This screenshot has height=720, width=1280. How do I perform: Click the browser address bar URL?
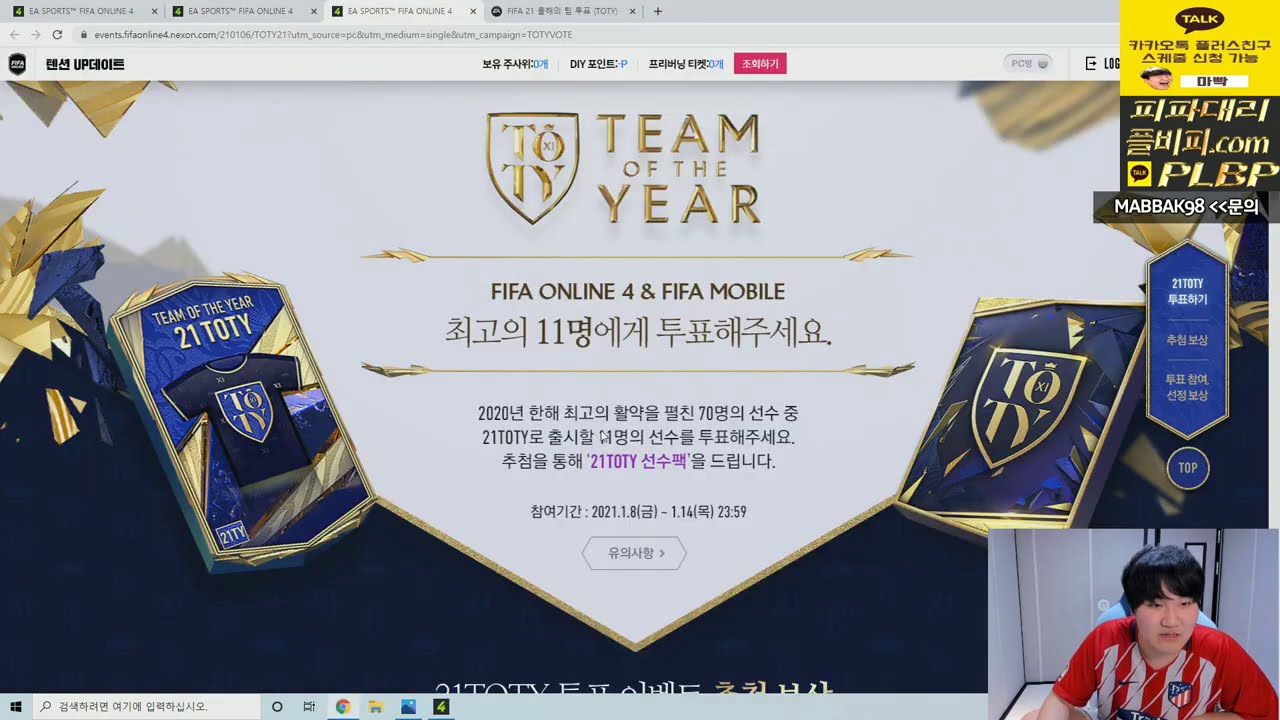point(333,34)
